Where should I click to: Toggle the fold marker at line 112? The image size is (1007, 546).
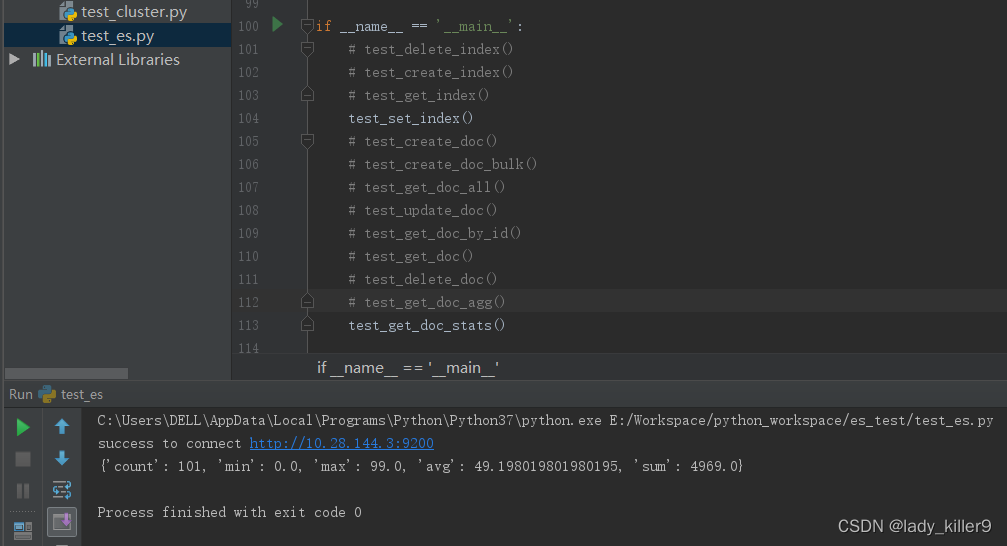point(307,302)
